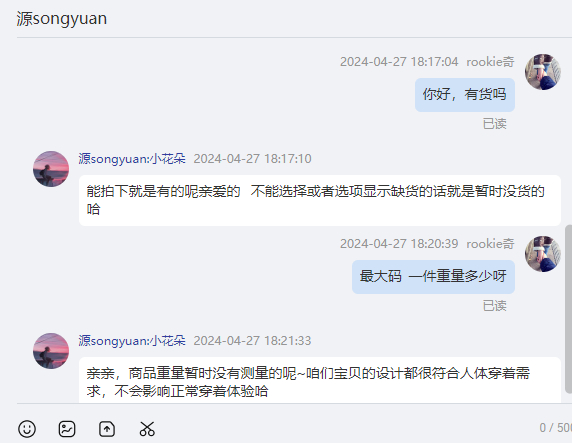Open sender name 源songyuan:小花朵 at 18:21:33
The image size is (572, 443).
(x=132, y=340)
